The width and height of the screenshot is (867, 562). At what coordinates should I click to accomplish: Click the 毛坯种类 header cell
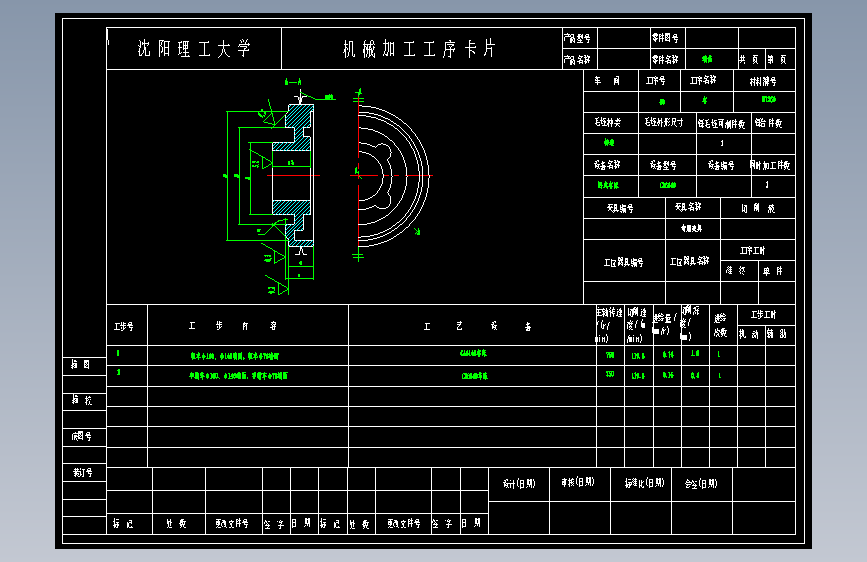tap(610, 122)
